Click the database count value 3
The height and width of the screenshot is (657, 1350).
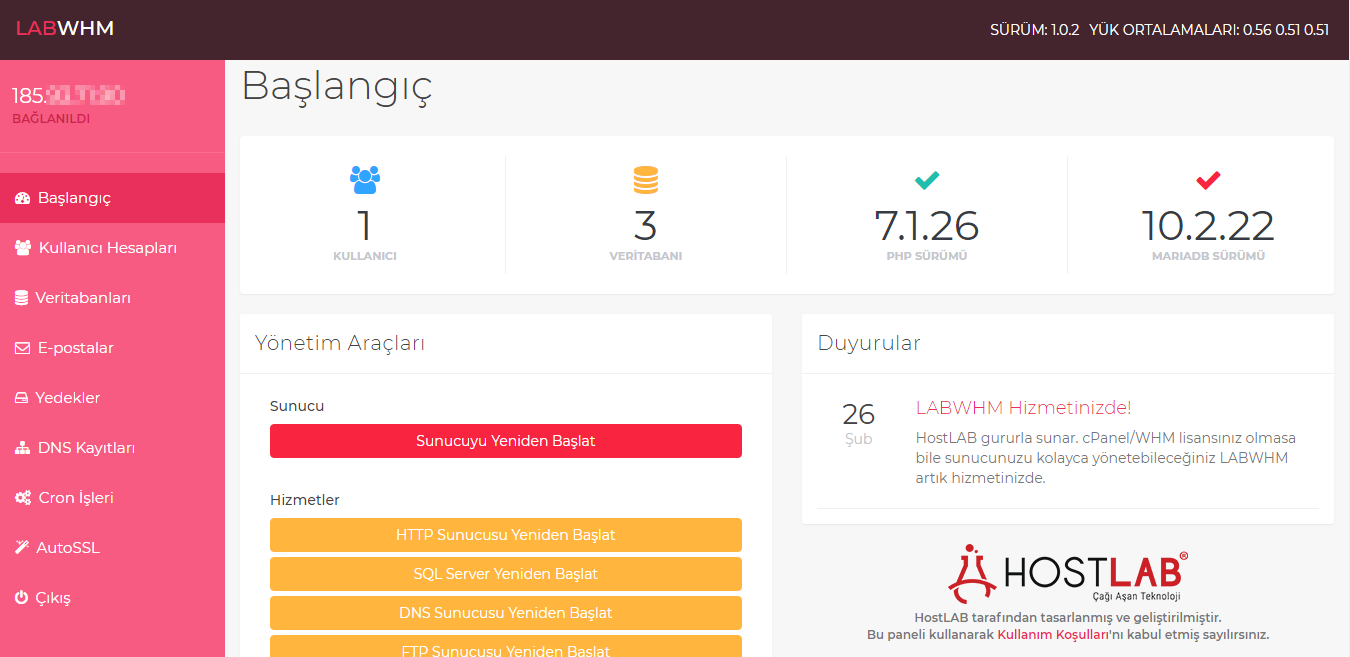(x=646, y=226)
